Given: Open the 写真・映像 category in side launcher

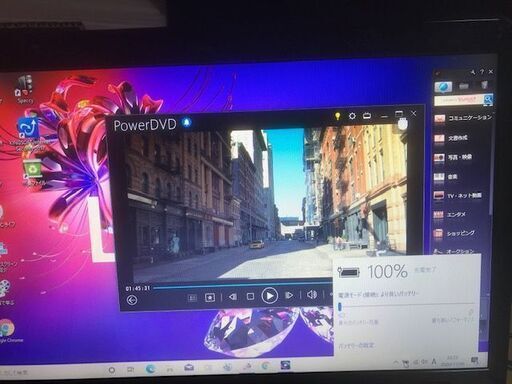Looking at the screenshot, I should point(453,157).
